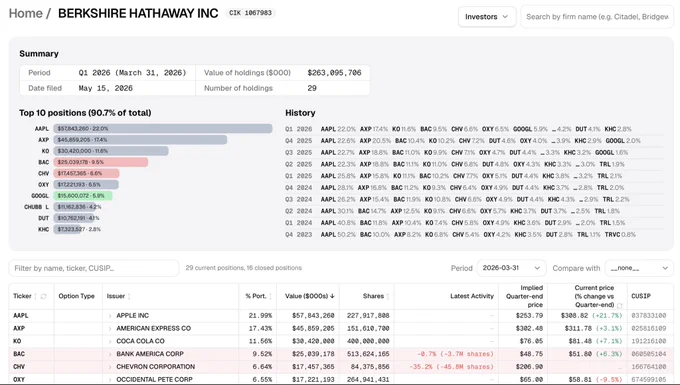Select the Q4 2025 history row label
The width and height of the screenshot is (680, 385).
[x=298, y=141]
